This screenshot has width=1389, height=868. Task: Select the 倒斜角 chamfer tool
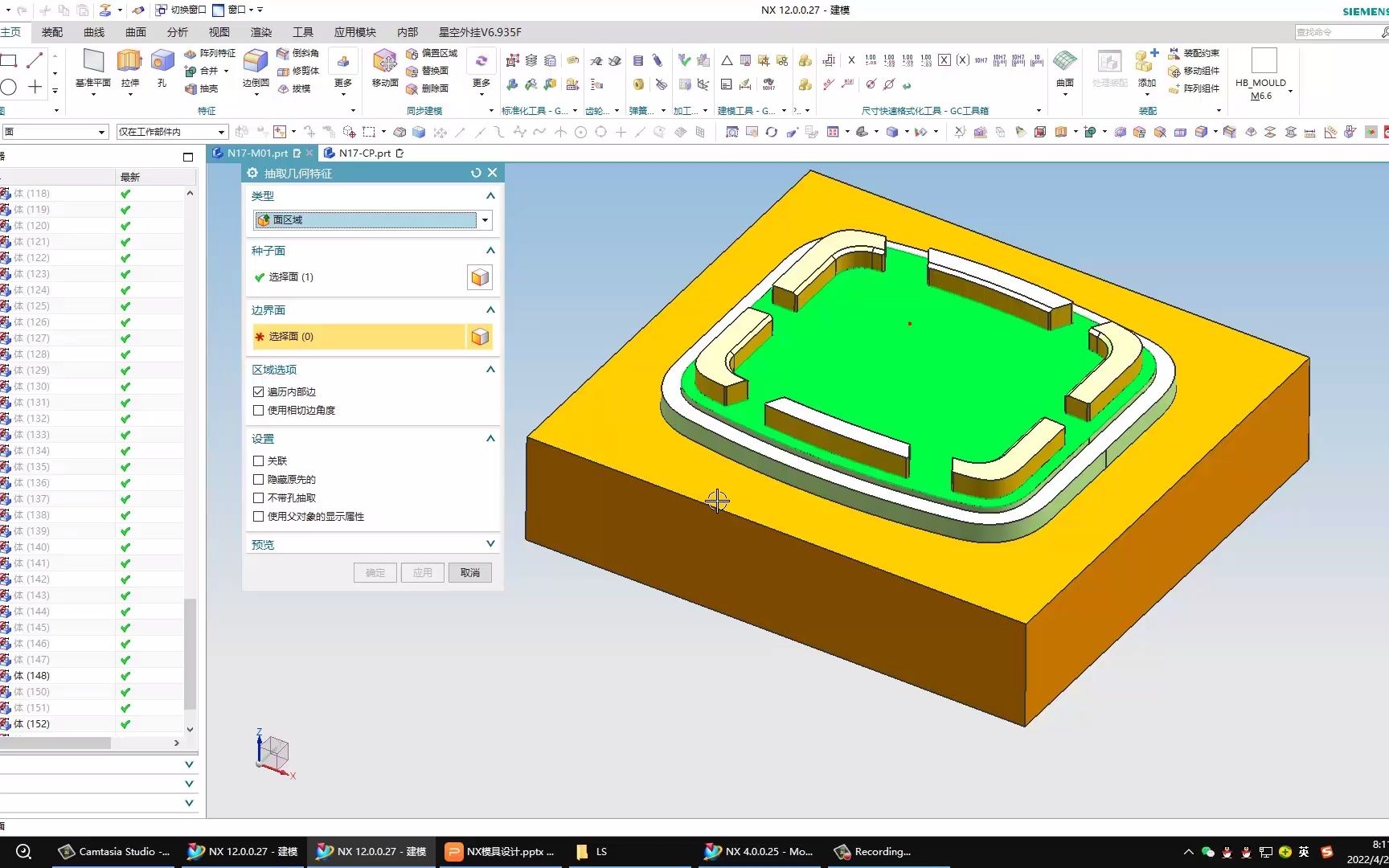click(298, 53)
